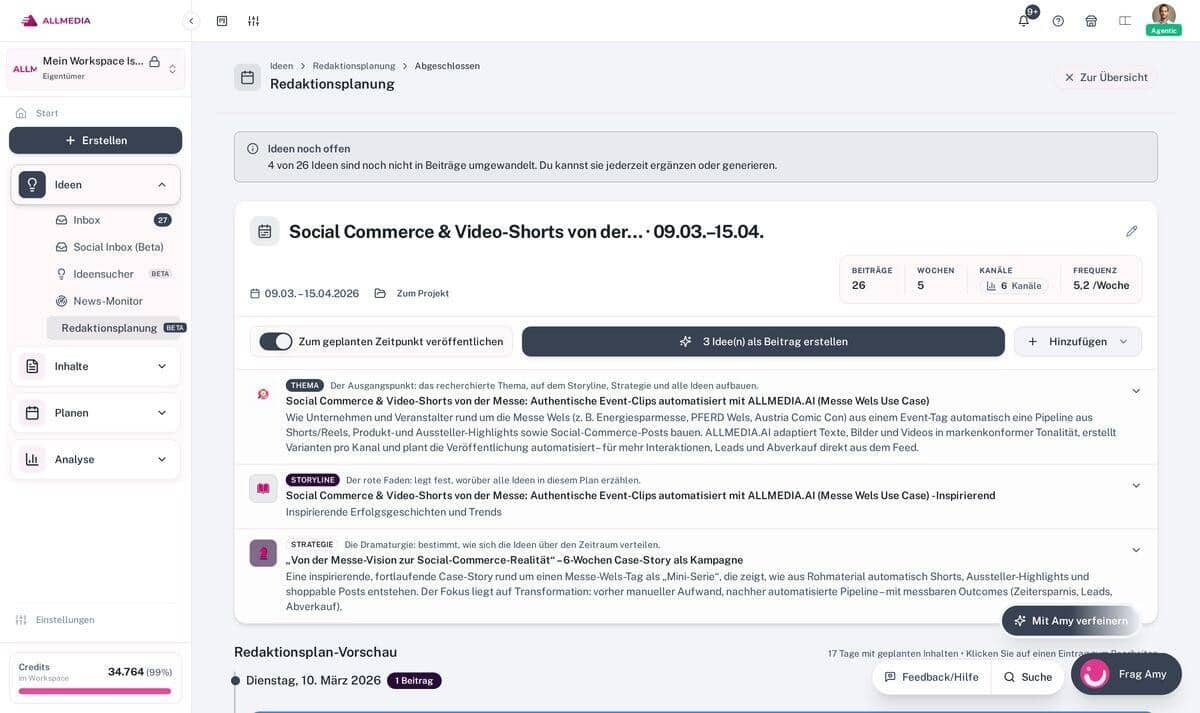
Task: Click the bookmark panel icon in top toolbar
Action: click(x=222, y=21)
